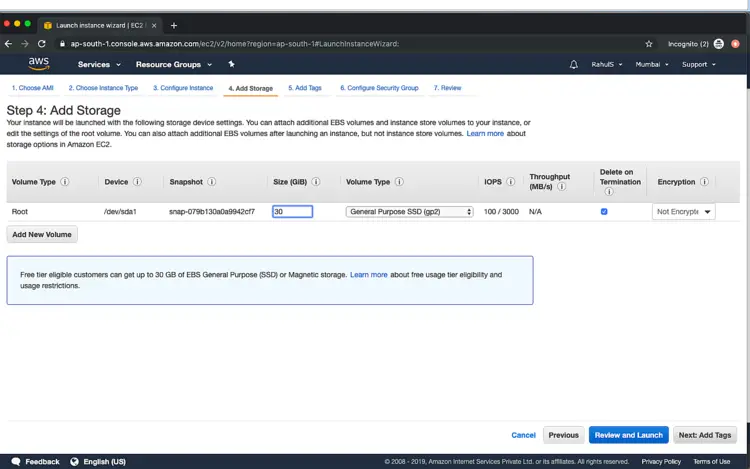The width and height of the screenshot is (750, 469).
Task: Open General Purpose SSD volume type dropdown
Action: pyautogui.click(x=409, y=211)
